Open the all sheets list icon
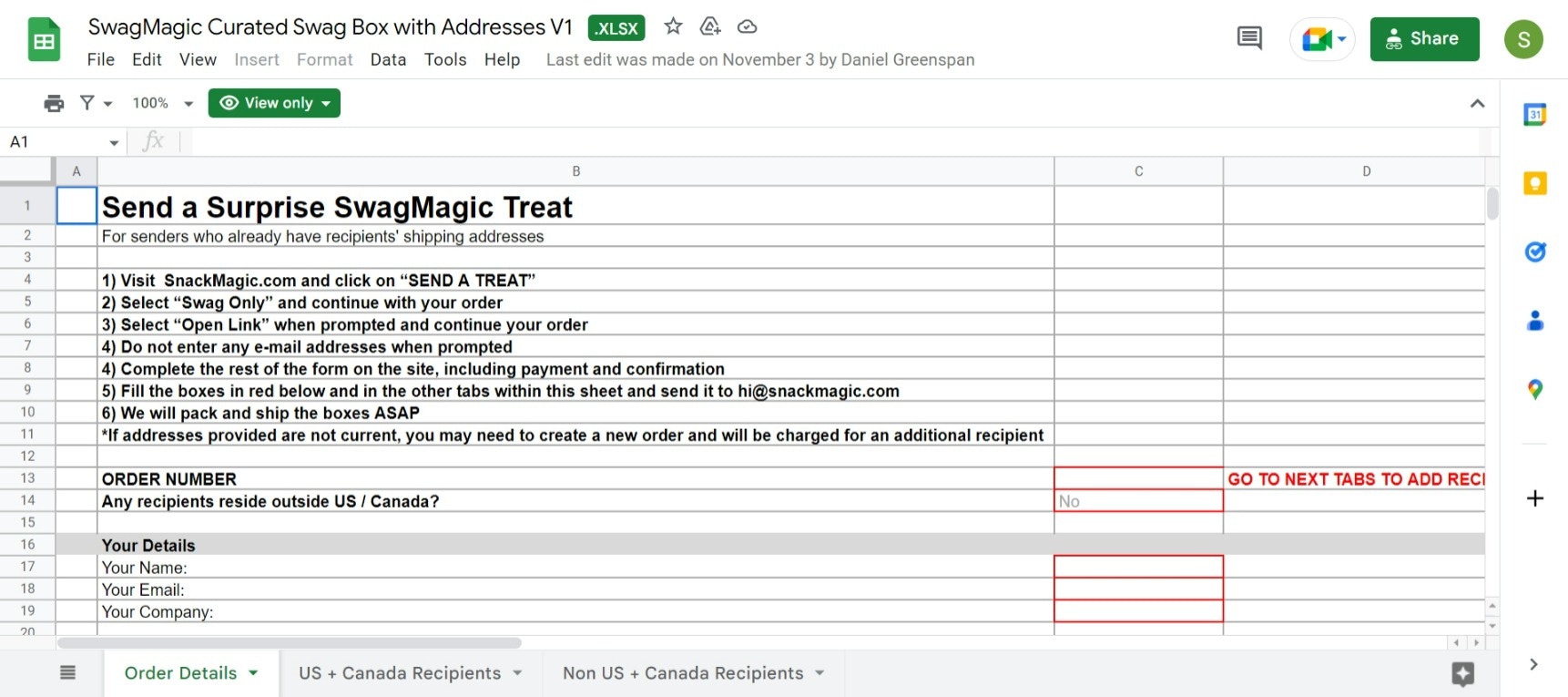Image resolution: width=1568 pixels, height=697 pixels. tap(68, 673)
